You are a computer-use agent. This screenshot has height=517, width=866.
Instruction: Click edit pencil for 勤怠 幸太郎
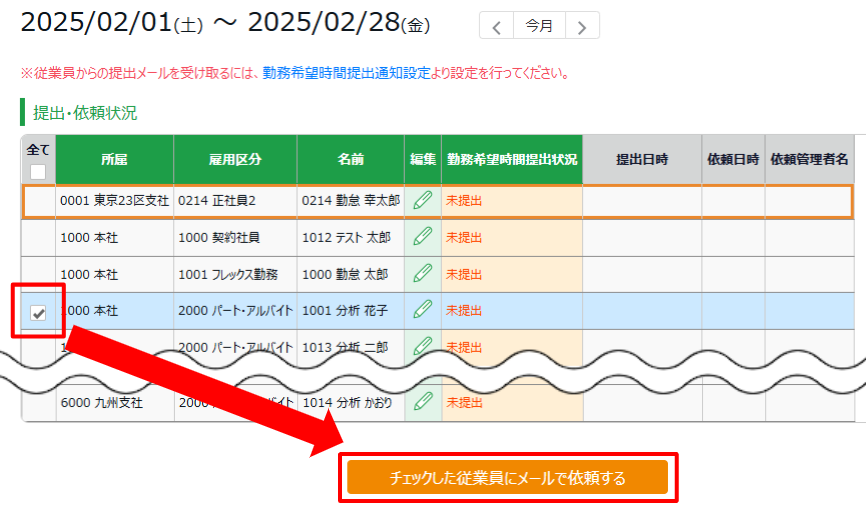pos(422,201)
